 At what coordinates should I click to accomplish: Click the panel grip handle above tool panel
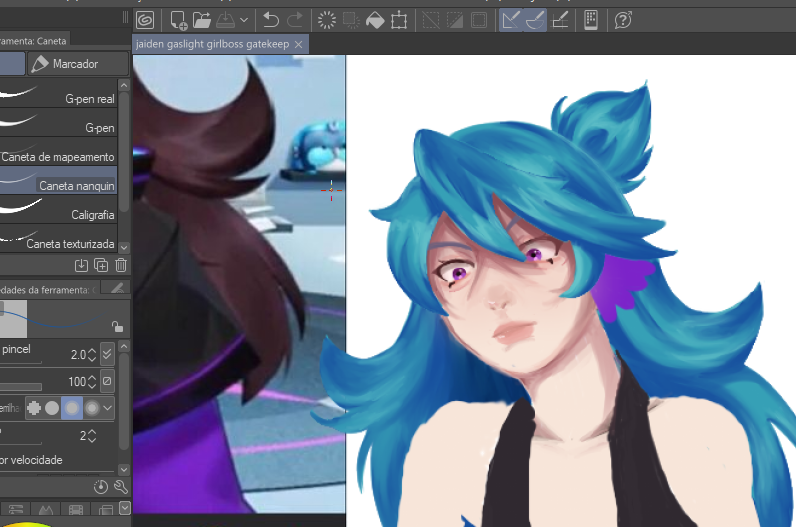click(125, 18)
